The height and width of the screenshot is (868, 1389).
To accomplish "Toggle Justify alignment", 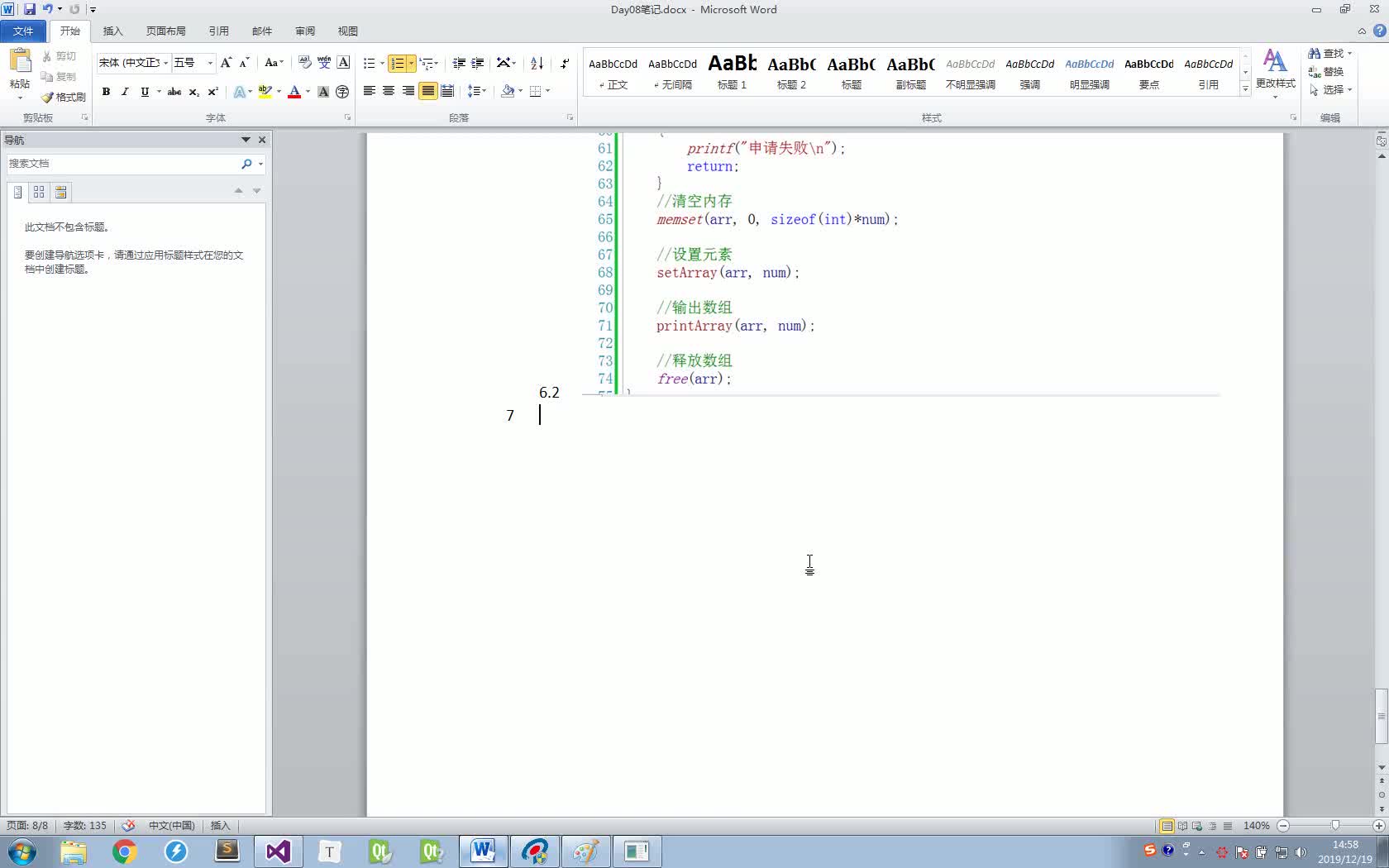I will tap(427, 91).
